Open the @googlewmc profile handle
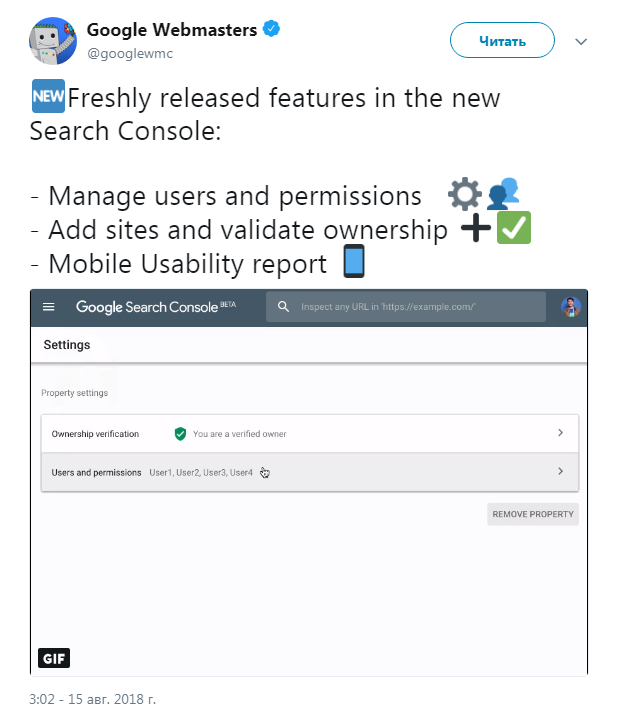Screen dimensions: 618x710 click(x=130, y=53)
